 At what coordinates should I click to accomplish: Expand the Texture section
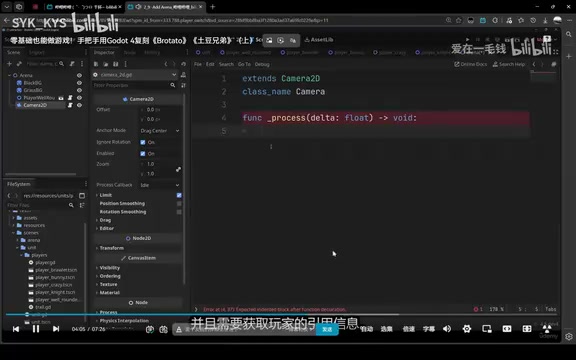coord(107,284)
